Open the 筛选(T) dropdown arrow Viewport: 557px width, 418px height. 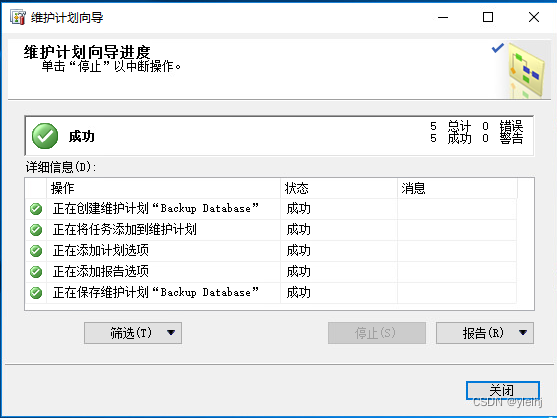pos(171,333)
